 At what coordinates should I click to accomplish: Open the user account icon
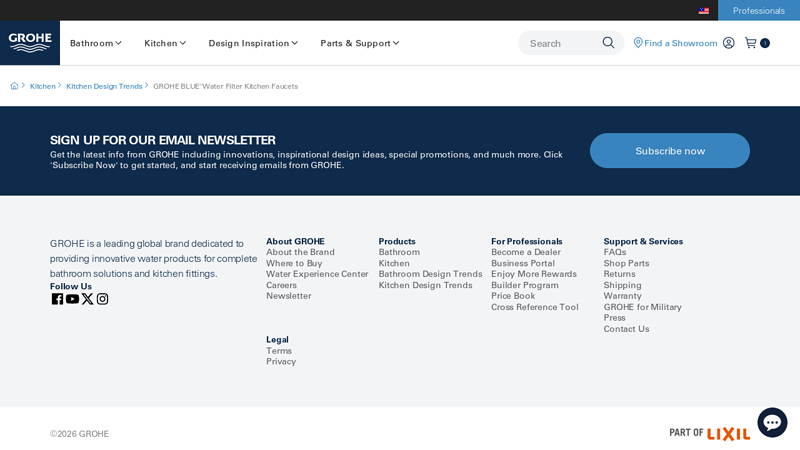pos(728,43)
